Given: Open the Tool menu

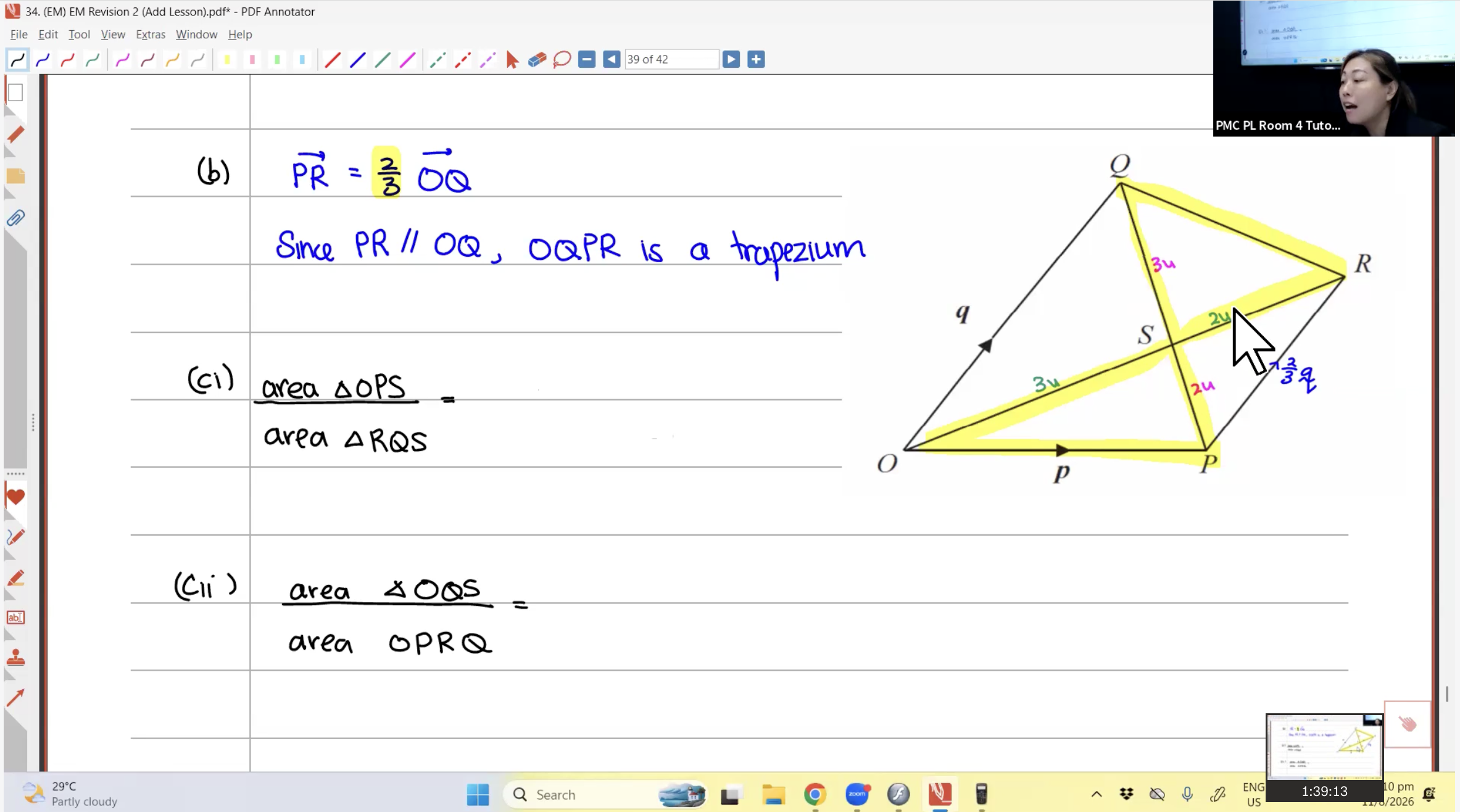Looking at the screenshot, I should [x=79, y=35].
